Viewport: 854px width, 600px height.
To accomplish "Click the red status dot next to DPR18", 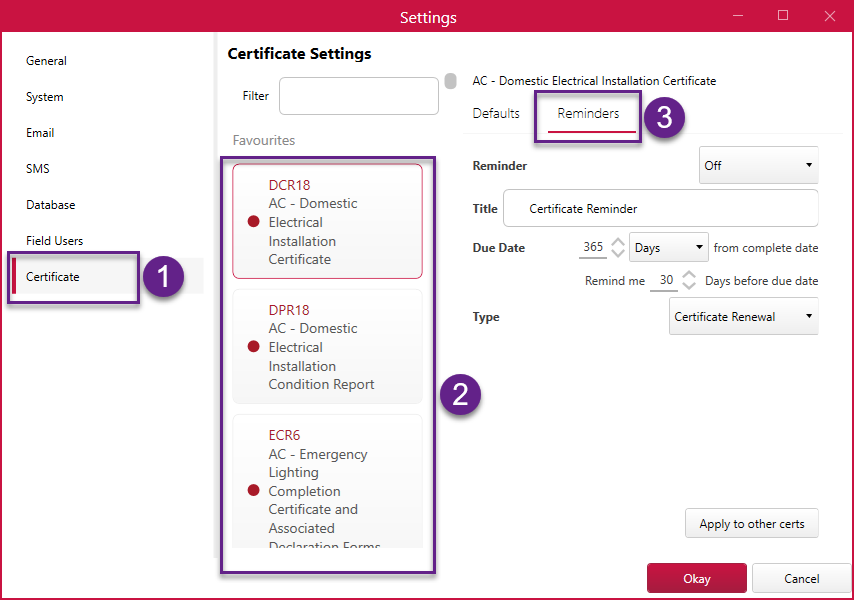I will 253,347.
